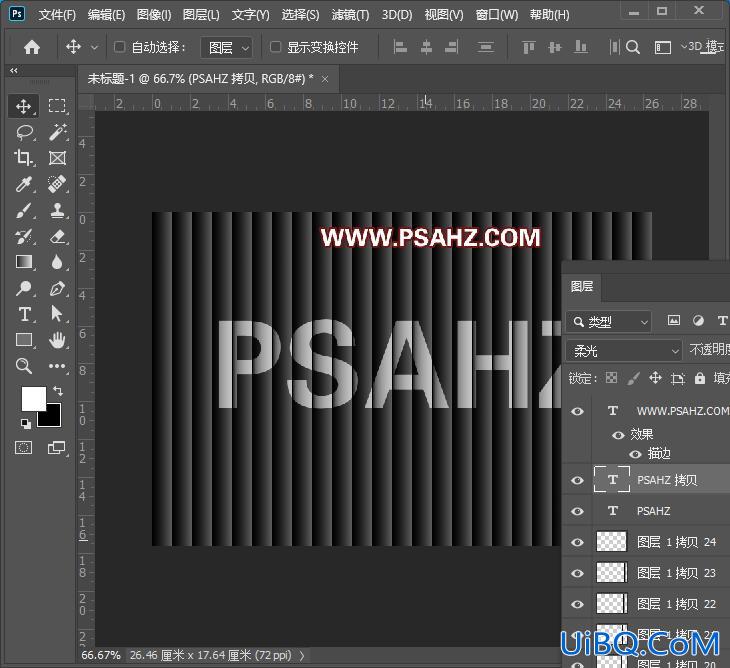
Task: Toggle Quick Mask mode
Action: tap(23, 448)
